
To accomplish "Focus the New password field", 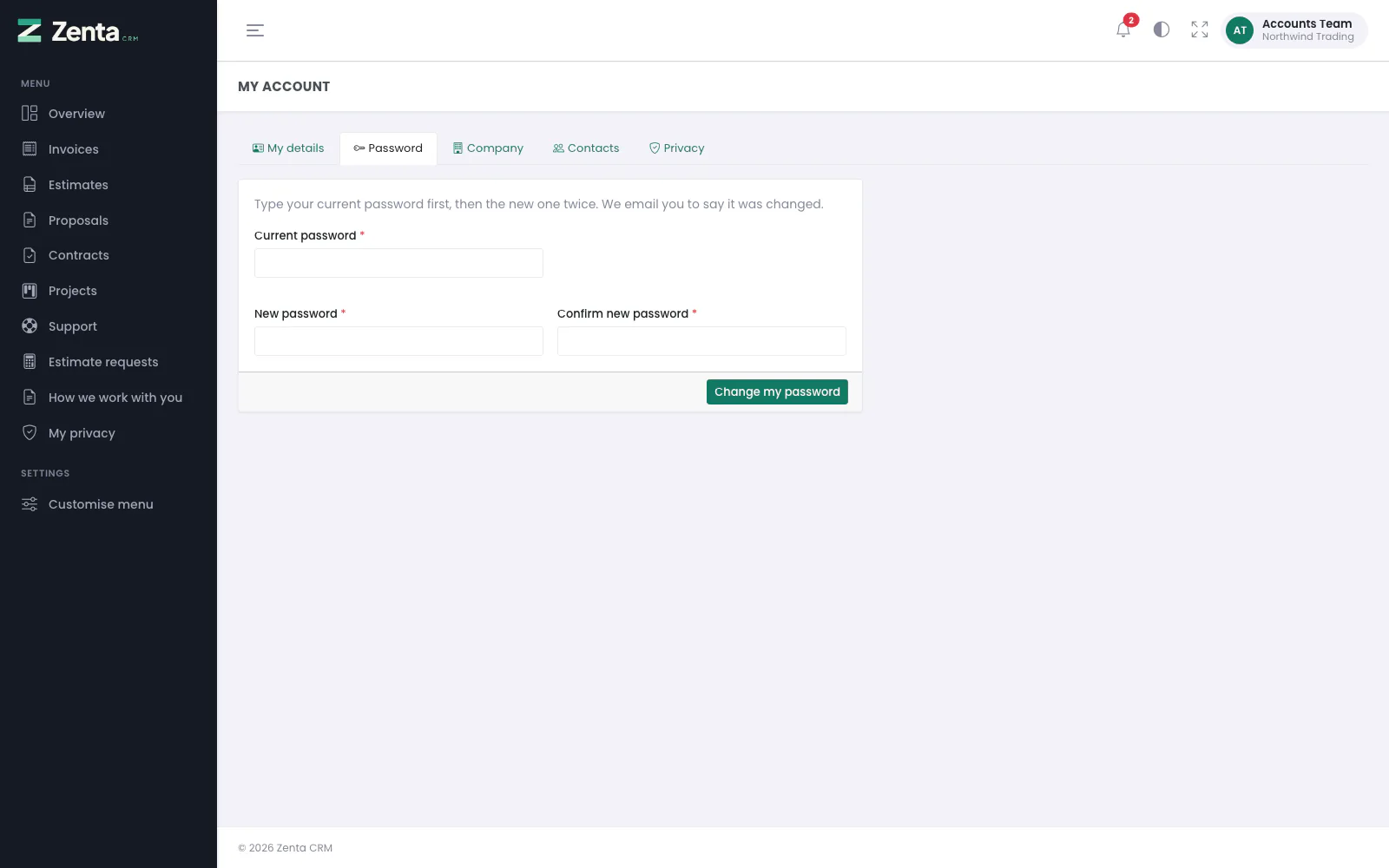I will pyautogui.click(x=398, y=341).
